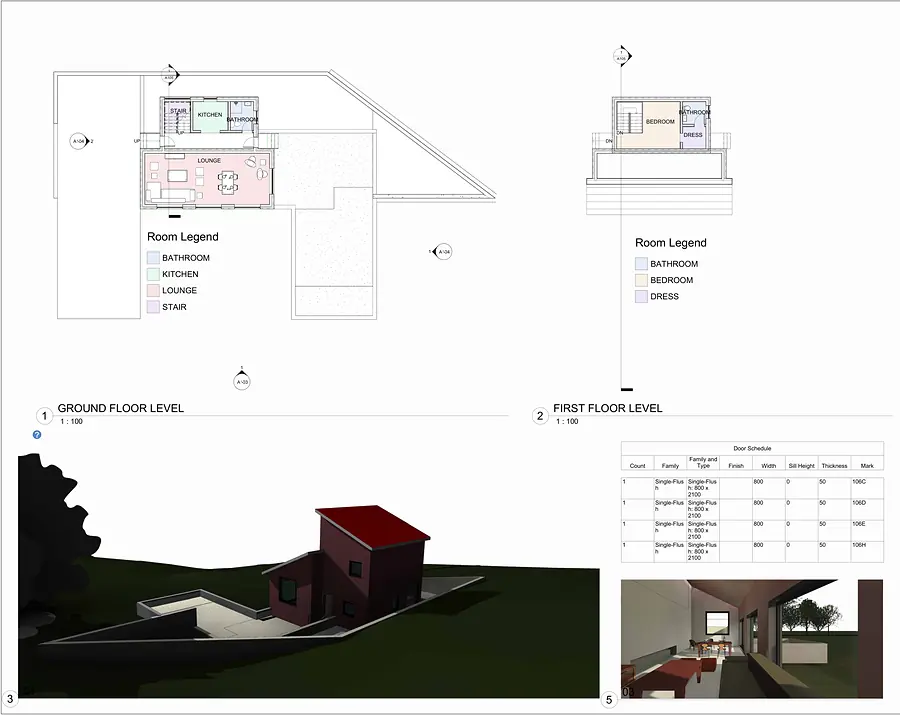The image size is (900, 715).
Task: Click the KITCHEN green swatch in Room Legend
Action: click(153, 274)
